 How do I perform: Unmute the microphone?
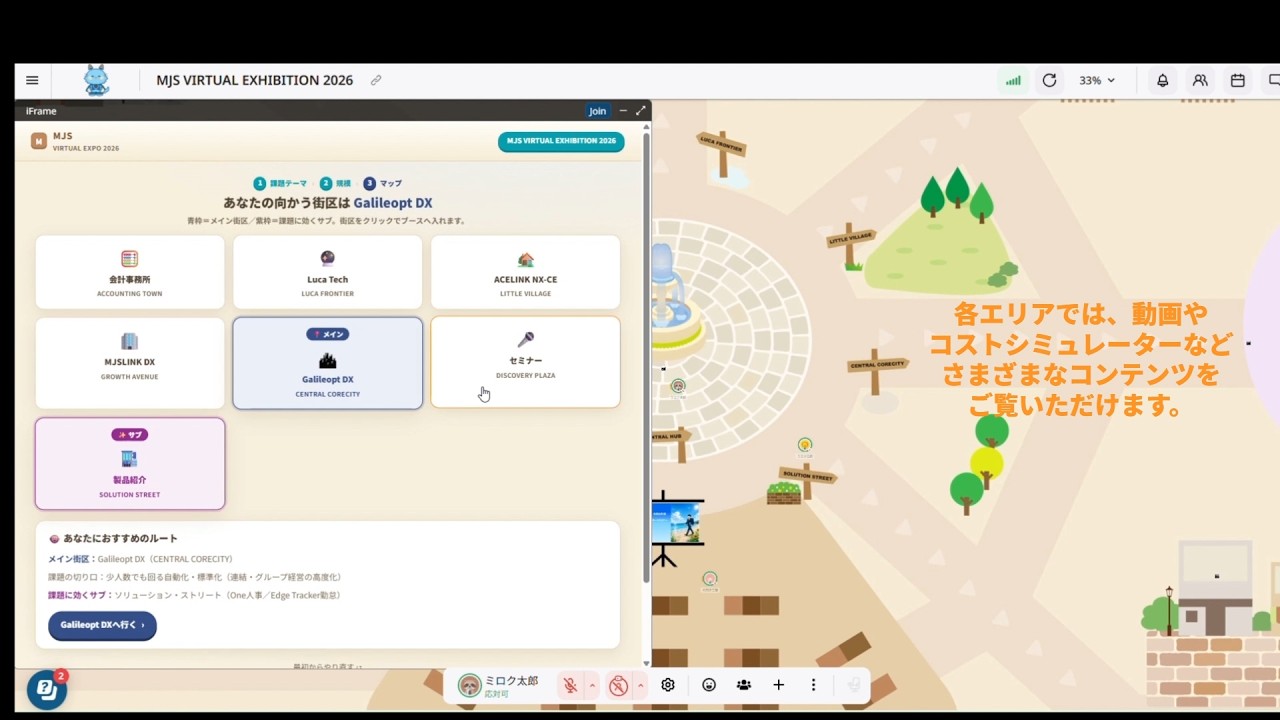570,685
